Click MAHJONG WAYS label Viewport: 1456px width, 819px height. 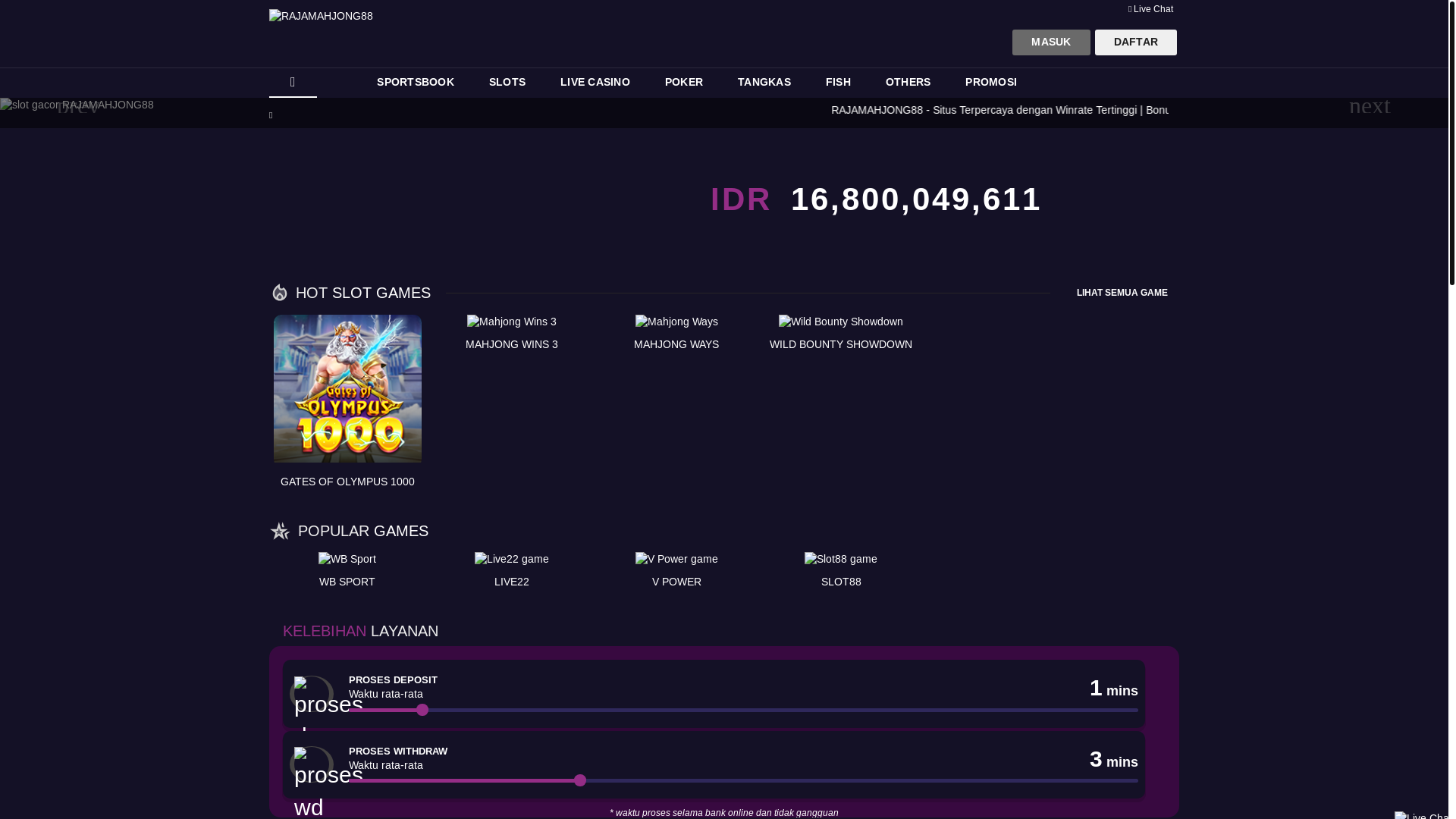point(676,344)
